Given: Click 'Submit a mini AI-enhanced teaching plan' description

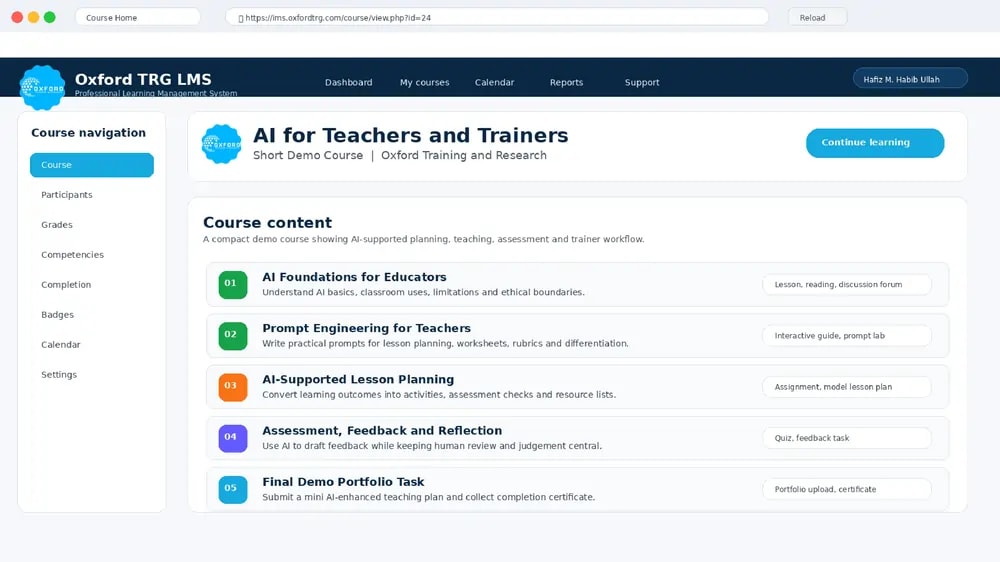Looking at the screenshot, I should [429, 497].
